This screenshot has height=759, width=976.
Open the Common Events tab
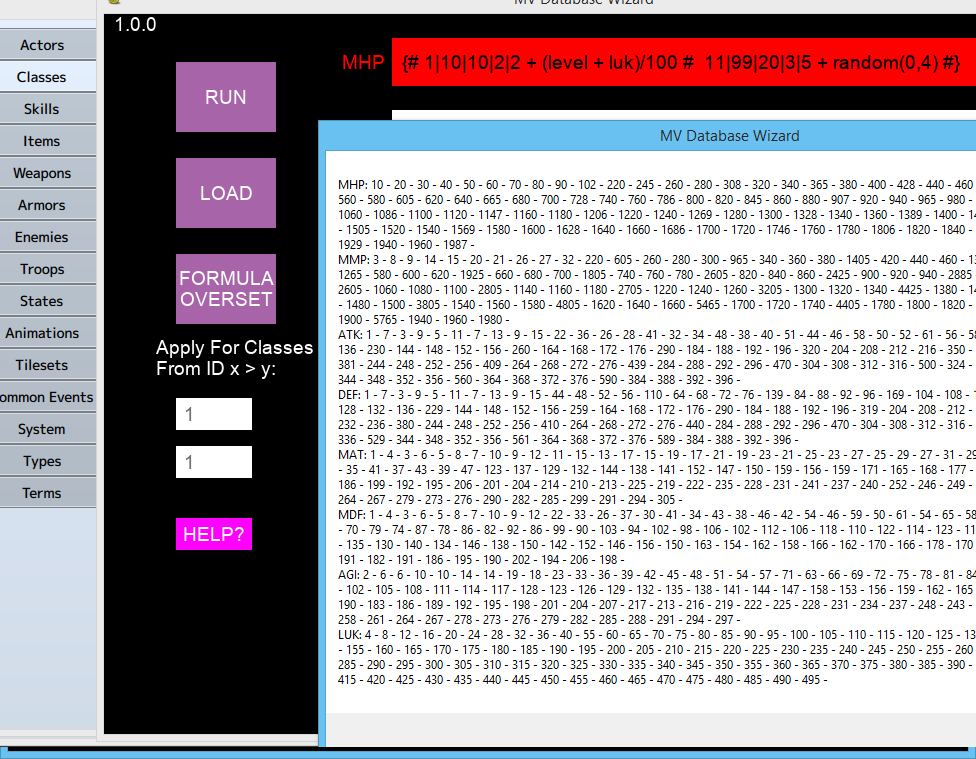40,396
